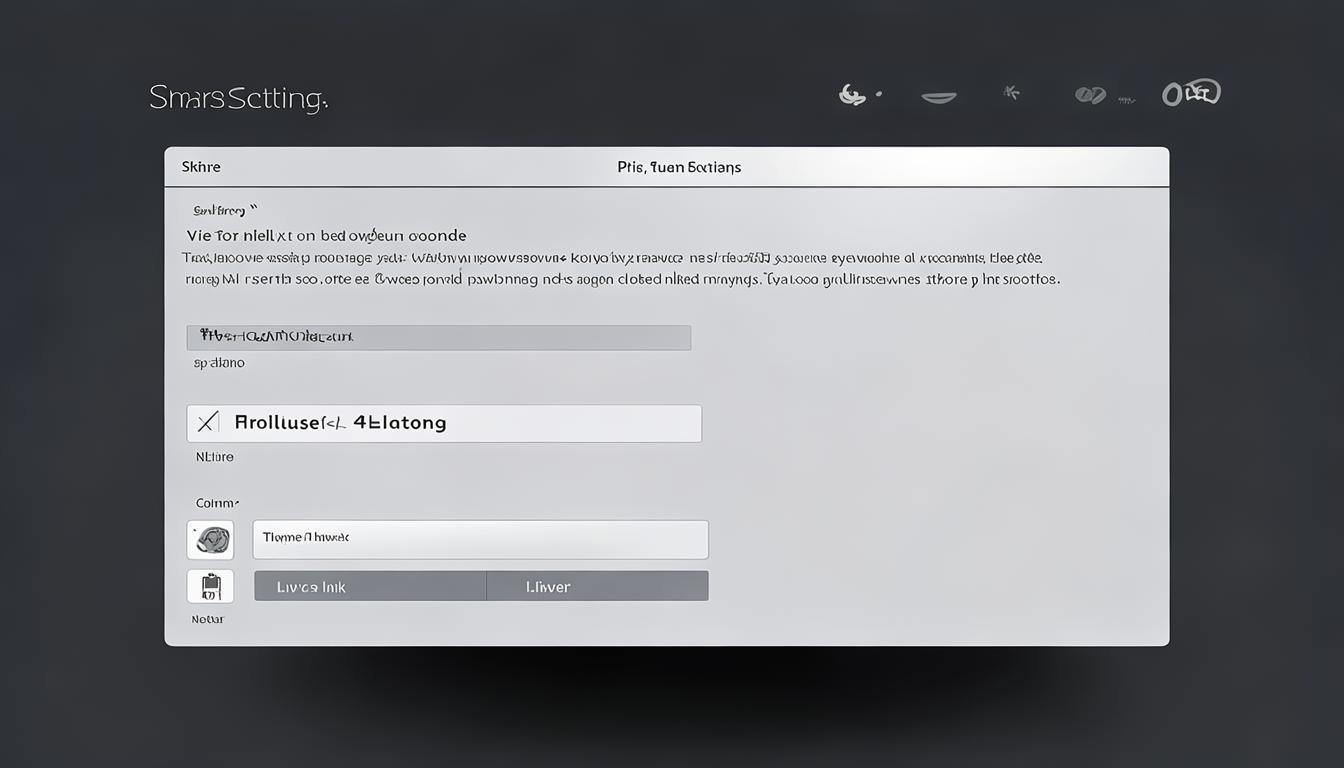1344x768 pixels.
Task: Click the round swirl icon beside the Tiome field
Action: (x=210, y=540)
